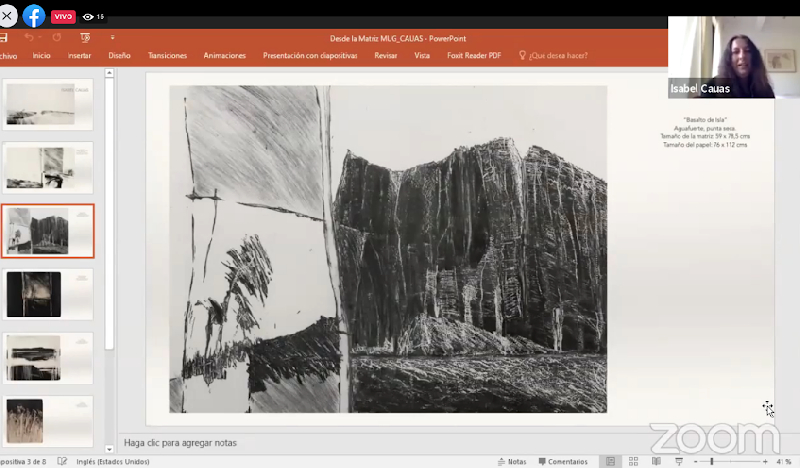Switch to the Inicio tab
The width and height of the screenshot is (800, 468).
pos(41,55)
